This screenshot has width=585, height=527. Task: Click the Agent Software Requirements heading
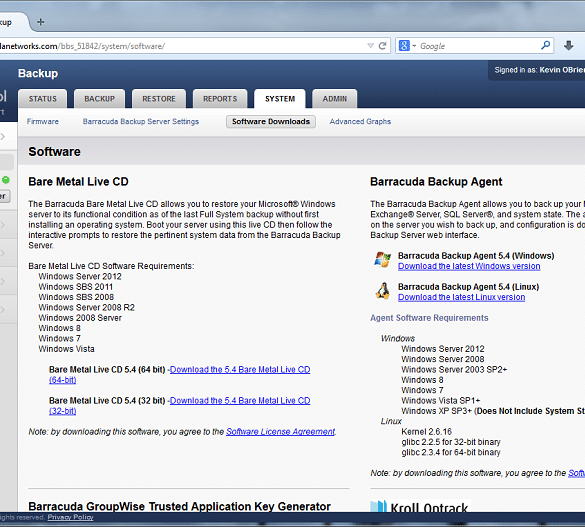tap(429, 318)
